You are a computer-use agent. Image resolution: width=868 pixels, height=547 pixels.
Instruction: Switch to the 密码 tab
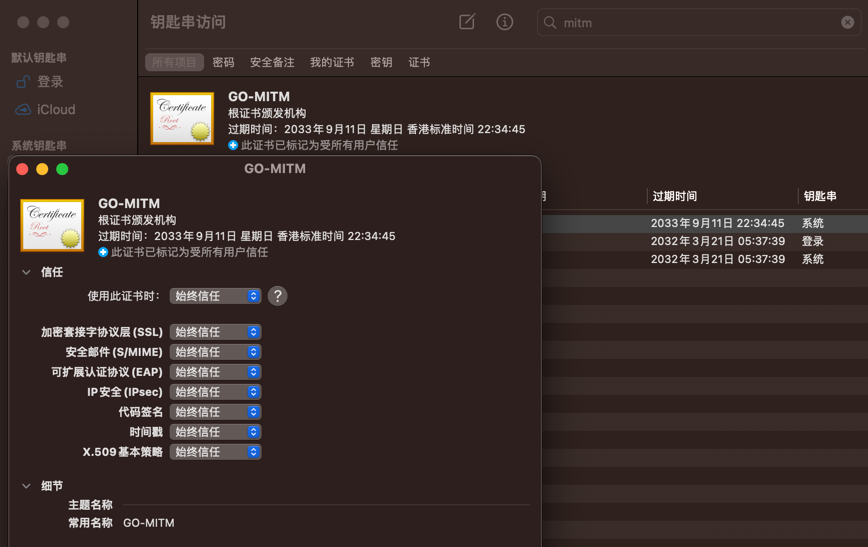coord(223,62)
